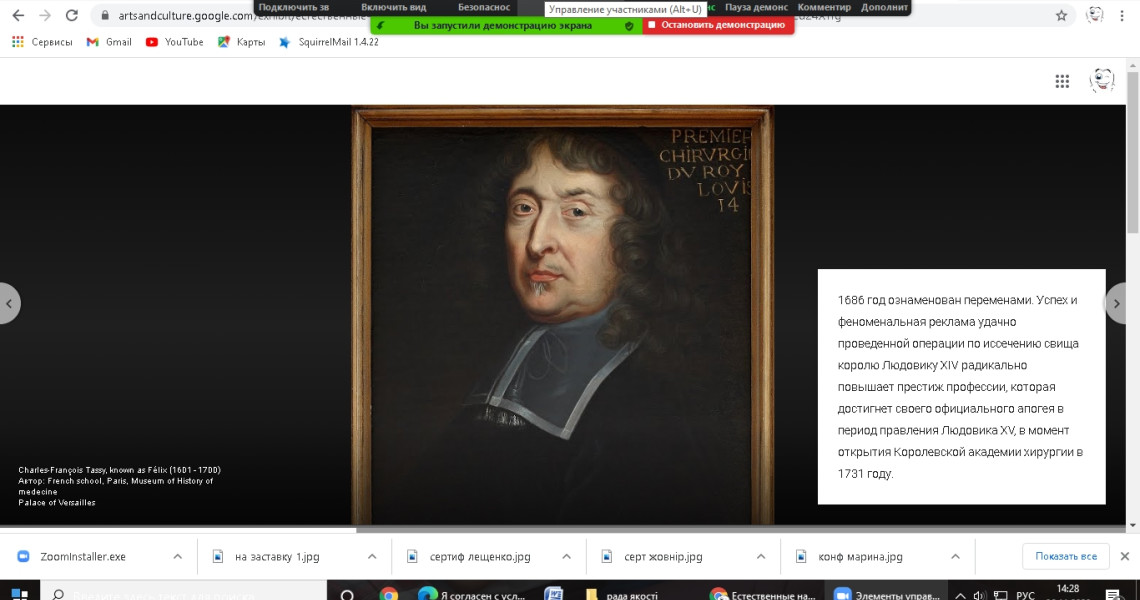Viewport: 1140px width, 600px height.
Task: Click the Zoom 'Подключить зв' audio control
Action: pyautogui.click(x=294, y=7)
